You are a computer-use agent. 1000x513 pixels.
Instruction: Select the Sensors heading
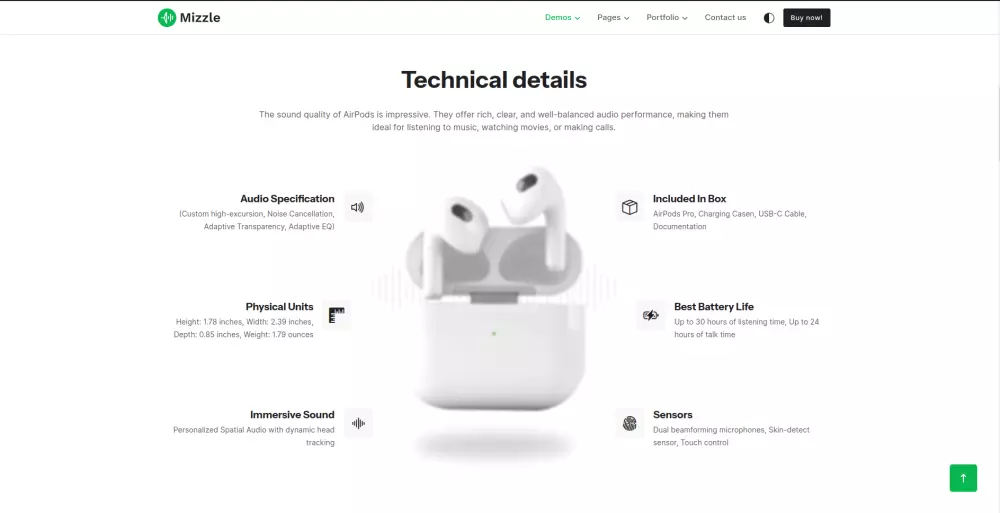[673, 414]
